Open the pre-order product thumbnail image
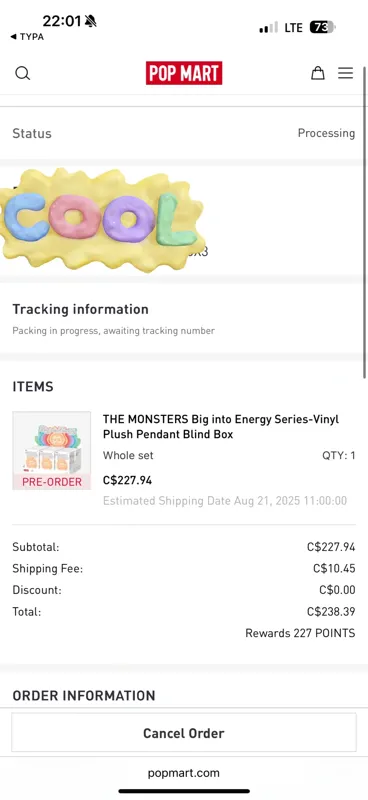 [52, 451]
